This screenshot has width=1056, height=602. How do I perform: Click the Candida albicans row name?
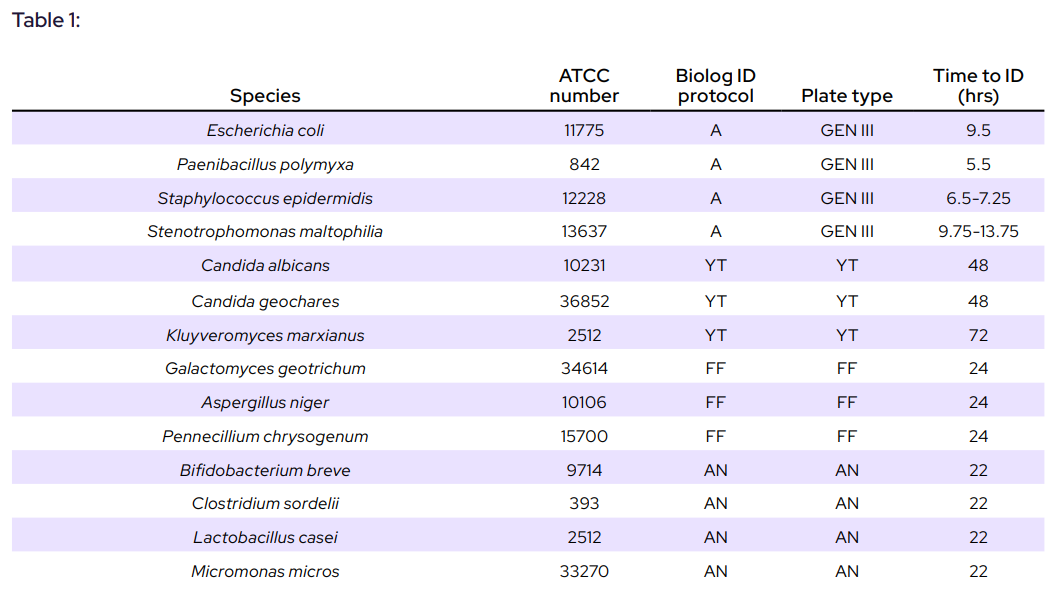(x=265, y=265)
